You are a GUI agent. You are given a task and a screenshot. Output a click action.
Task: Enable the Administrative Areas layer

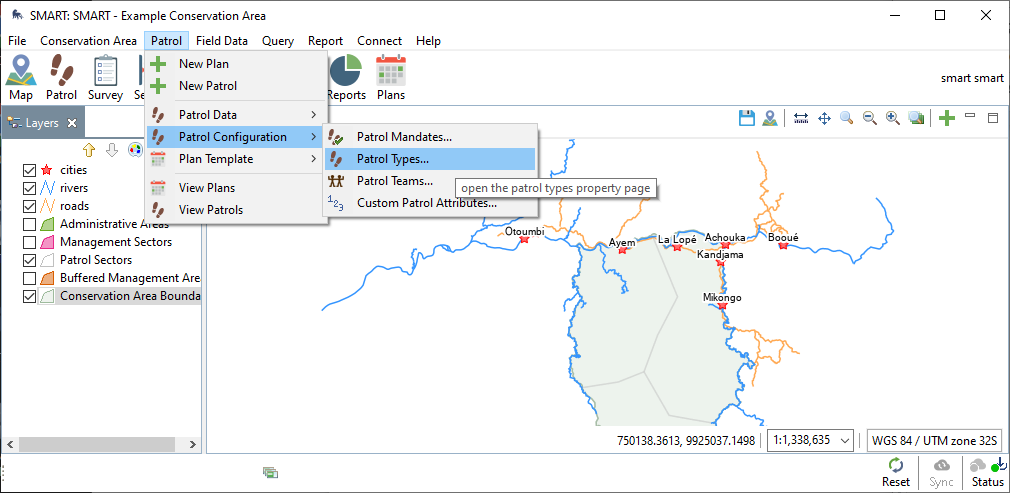(x=29, y=224)
